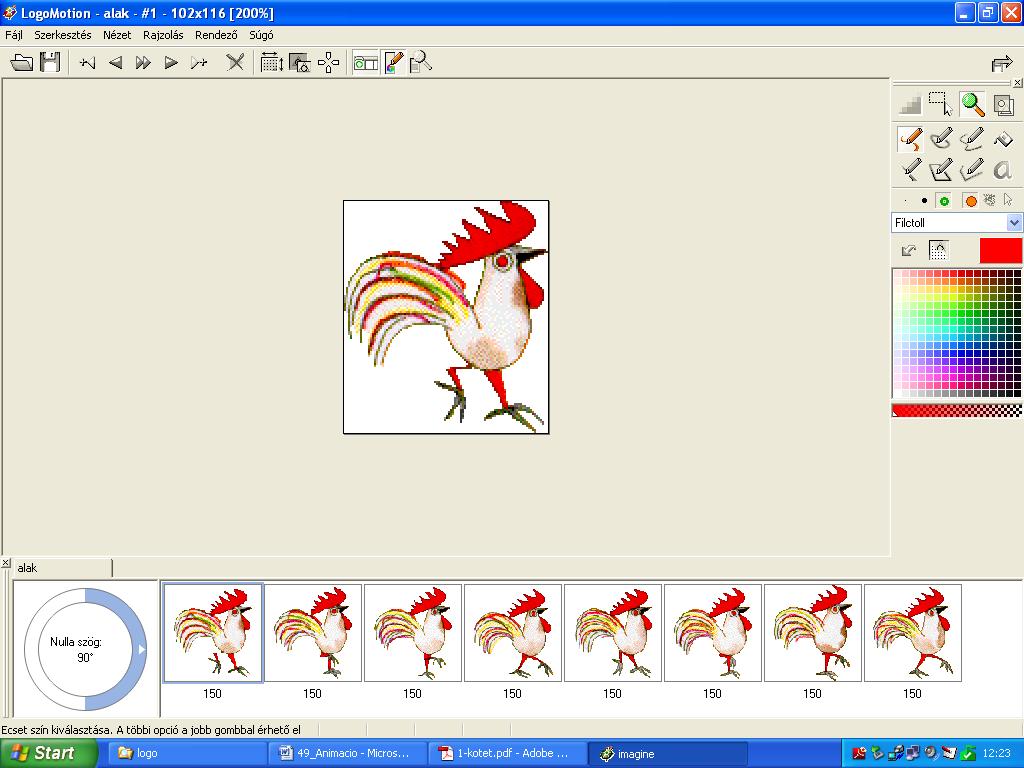The width and height of the screenshot is (1024, 768).
Task: Select the first rooster frame thumbnail
Action: 213,633
